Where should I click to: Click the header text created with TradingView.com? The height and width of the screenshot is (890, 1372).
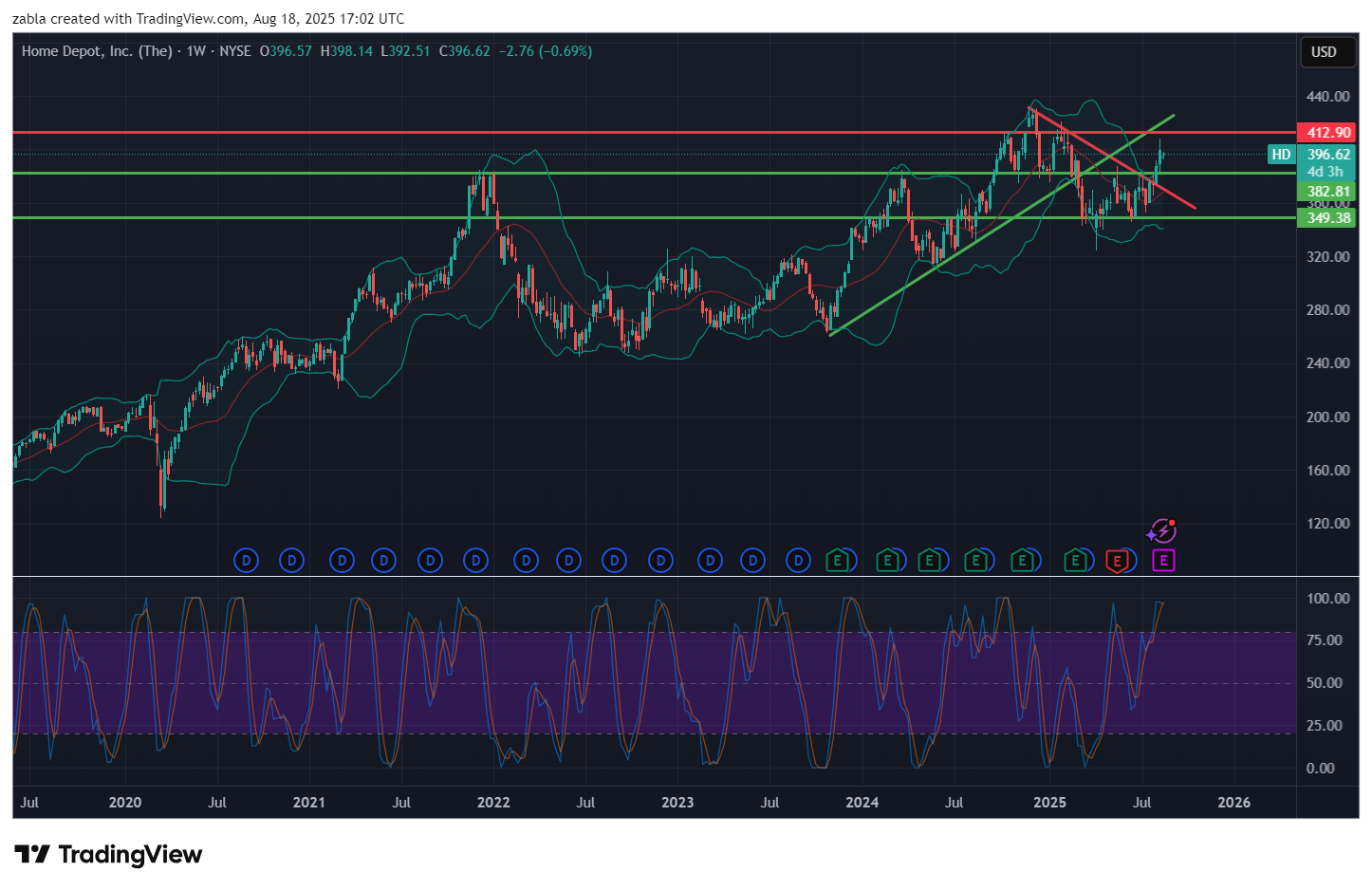[x=148, y=19]
